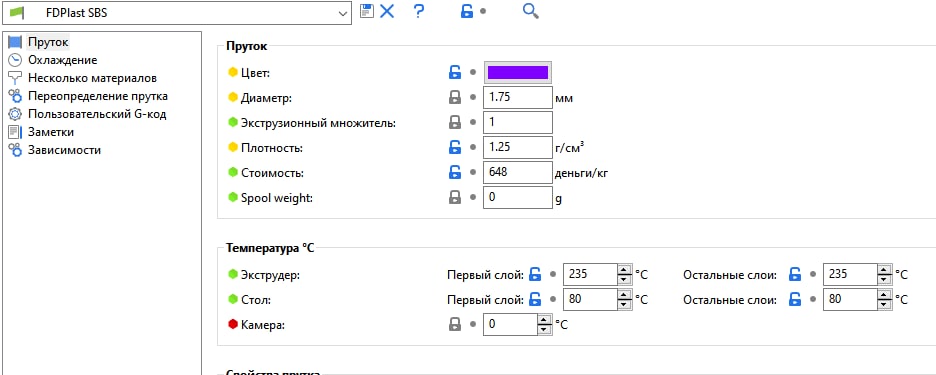
Task: Click Стол Первый слой temperature field
Action: 590,299
